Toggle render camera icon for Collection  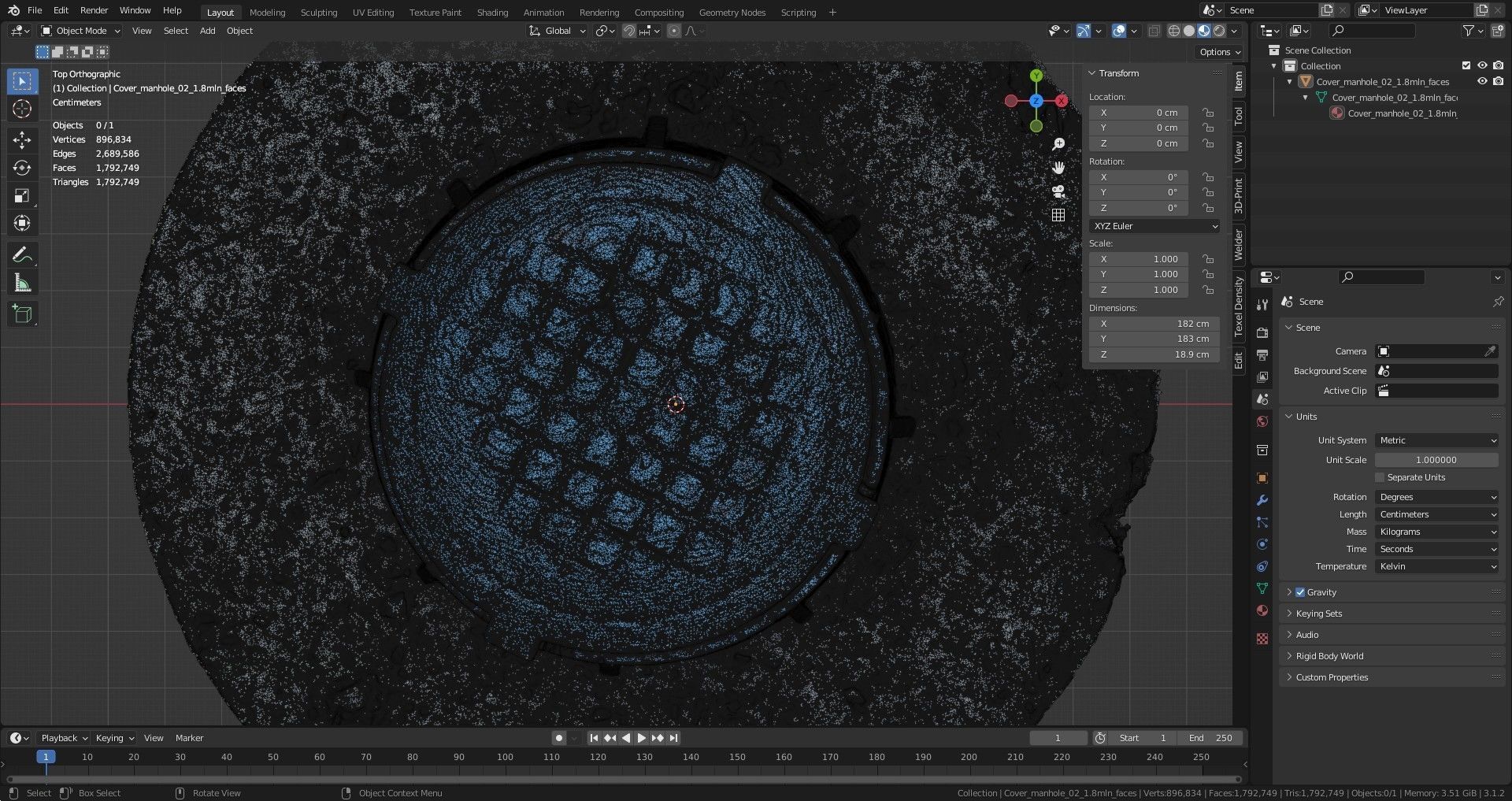coord(1498,66)
